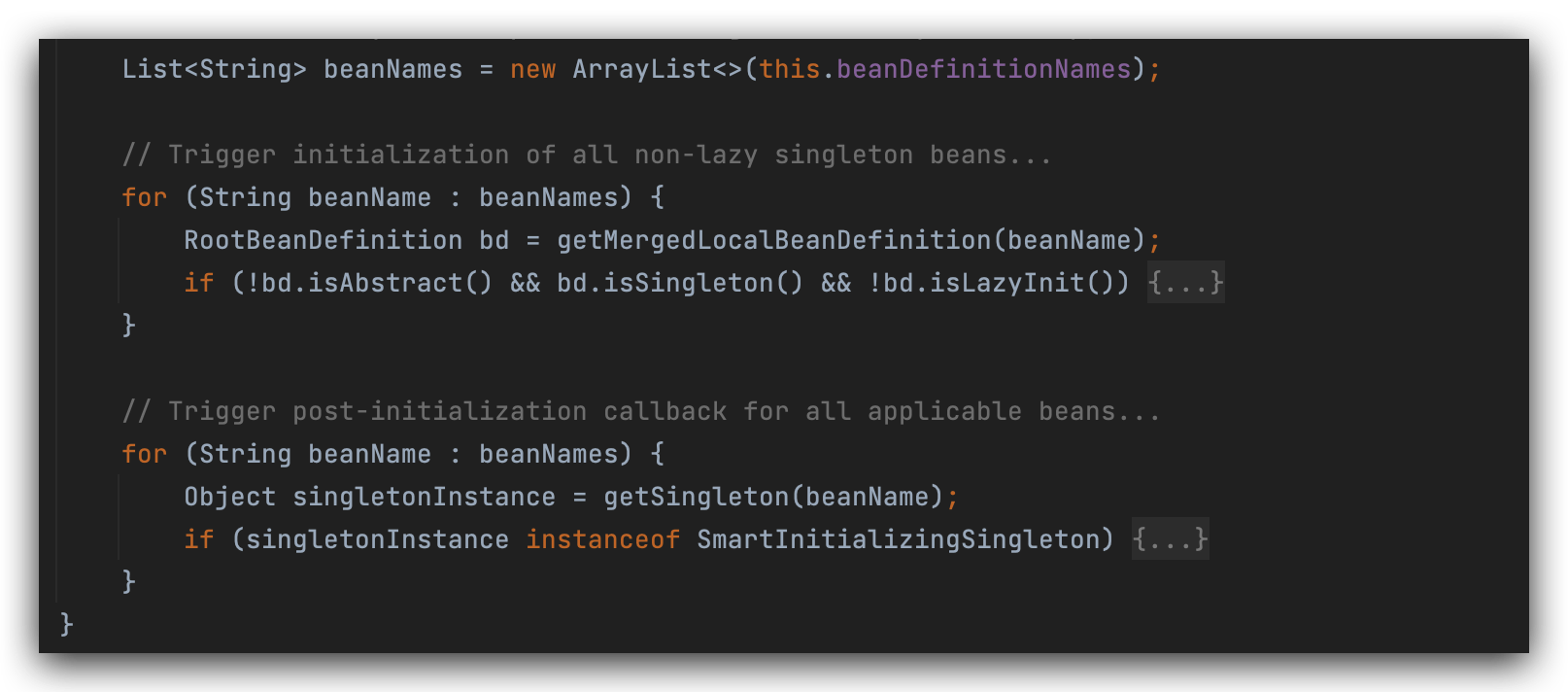Expand folded block after SmartInitializingSingleton check
The height and width of the screenshot is (692, 1568).
(x=1170, y=539)
